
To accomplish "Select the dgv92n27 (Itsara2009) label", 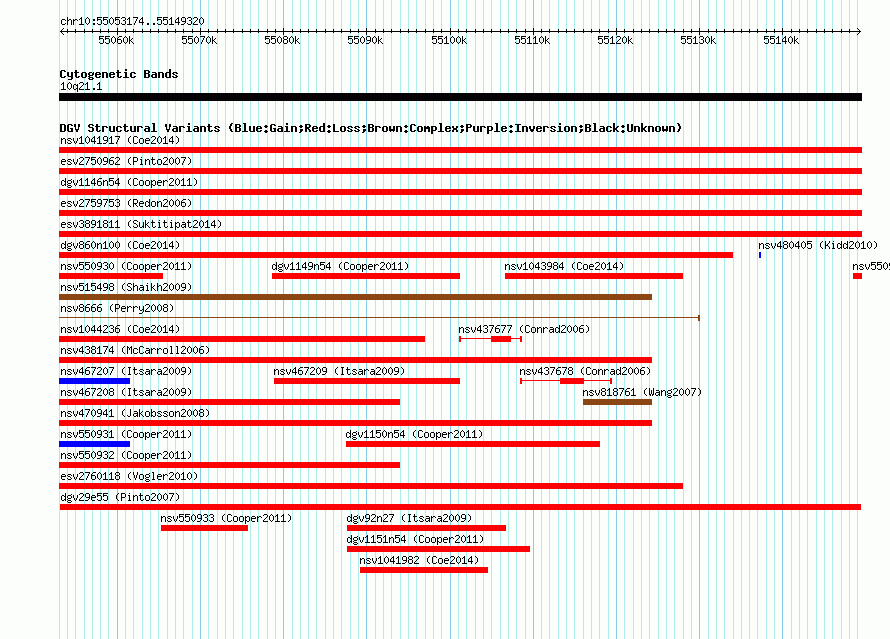I will click(x=409, y=518).
